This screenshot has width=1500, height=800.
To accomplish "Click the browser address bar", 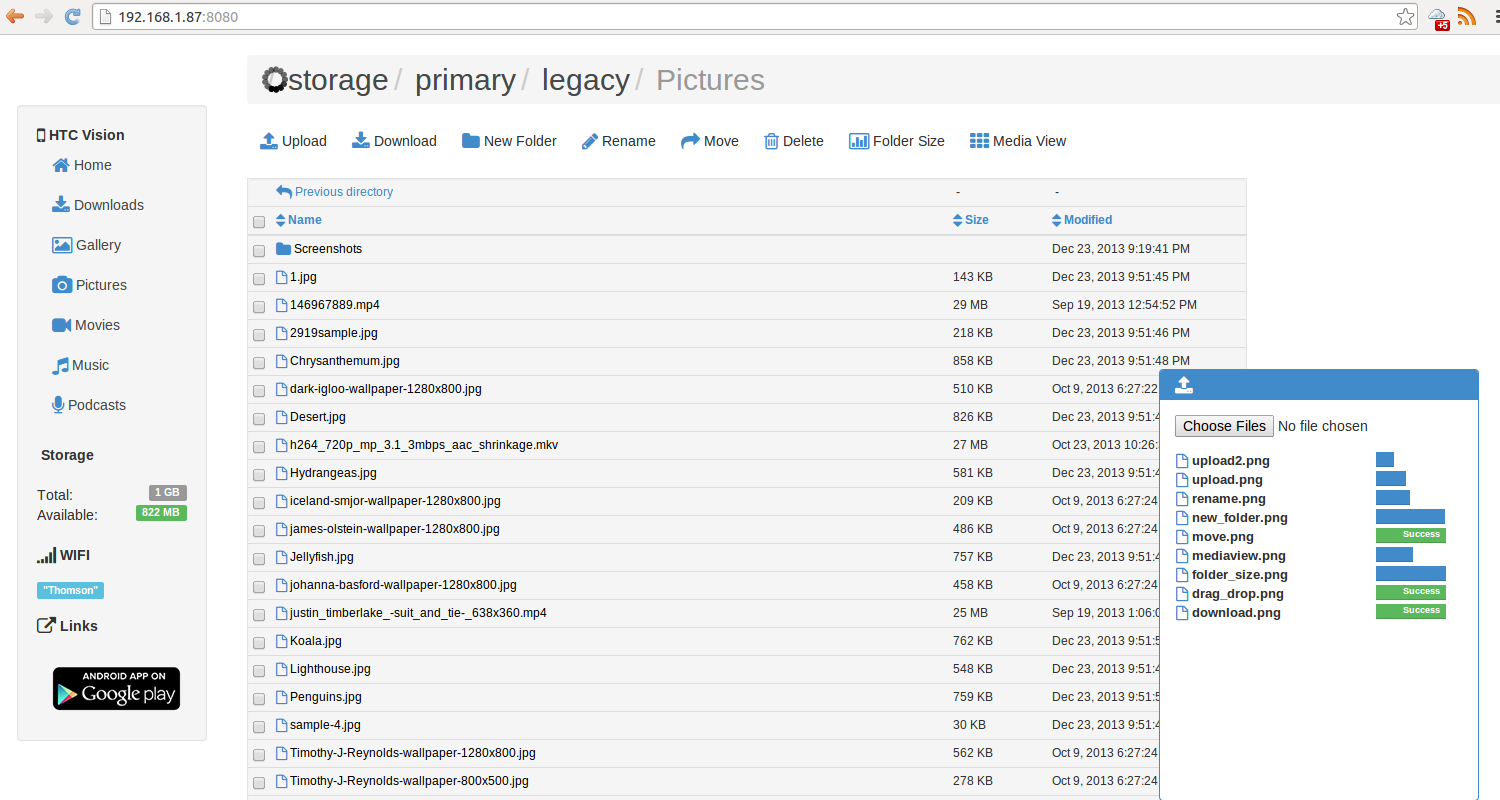I will coord(750,17).
